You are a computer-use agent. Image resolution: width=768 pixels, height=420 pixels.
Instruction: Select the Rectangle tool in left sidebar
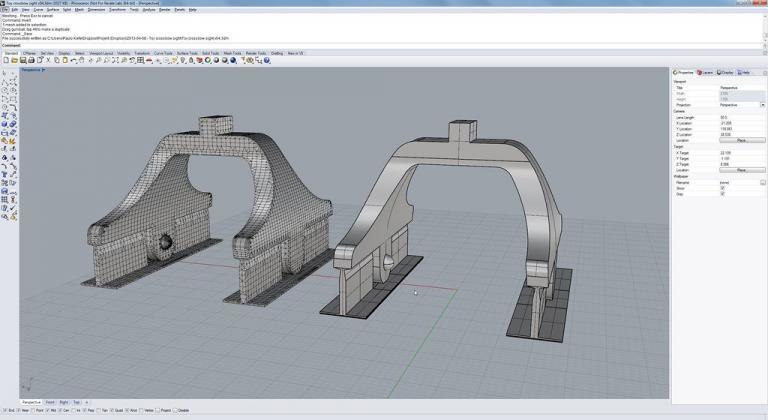point(13,99)
